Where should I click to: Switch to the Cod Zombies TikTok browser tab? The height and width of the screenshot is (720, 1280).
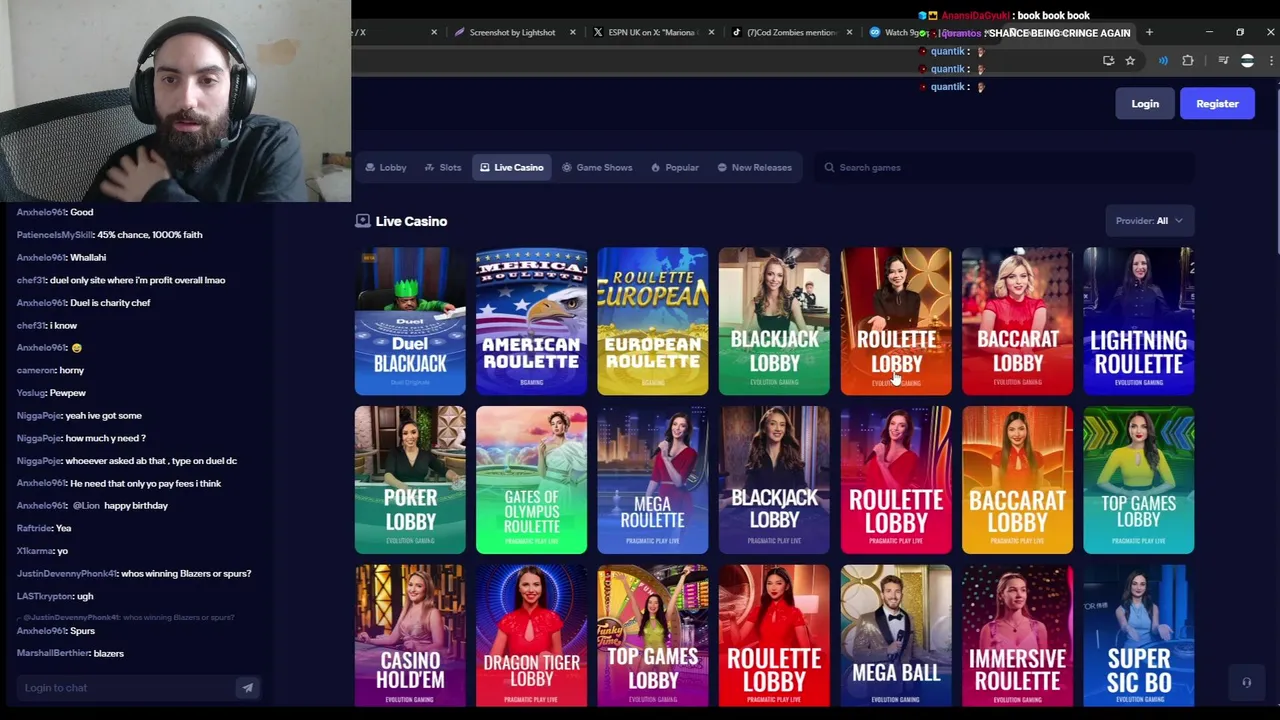coord(791,32)
